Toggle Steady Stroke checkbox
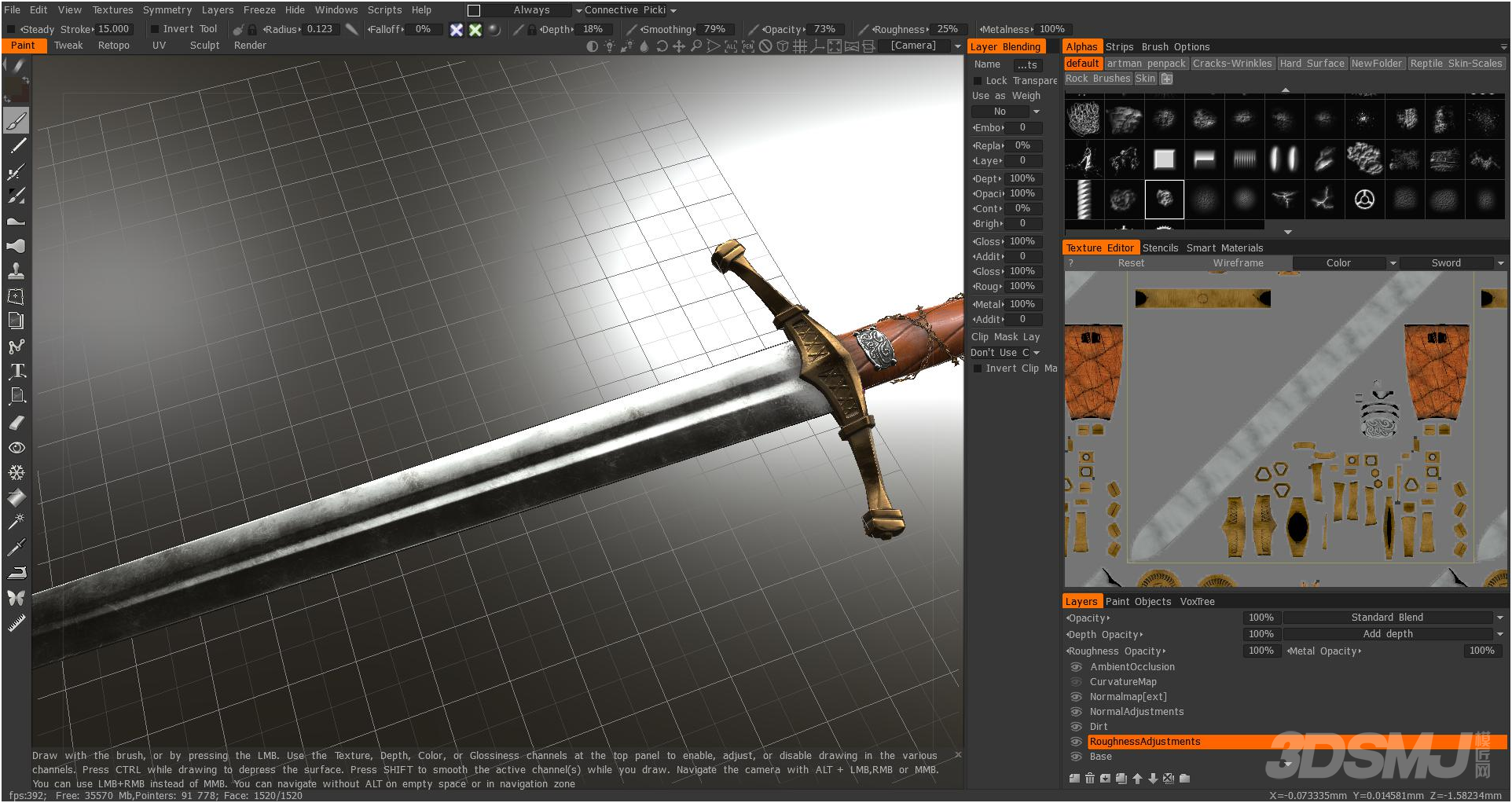The width and height of the screenshot is (1512, 803). click(11, 29)
